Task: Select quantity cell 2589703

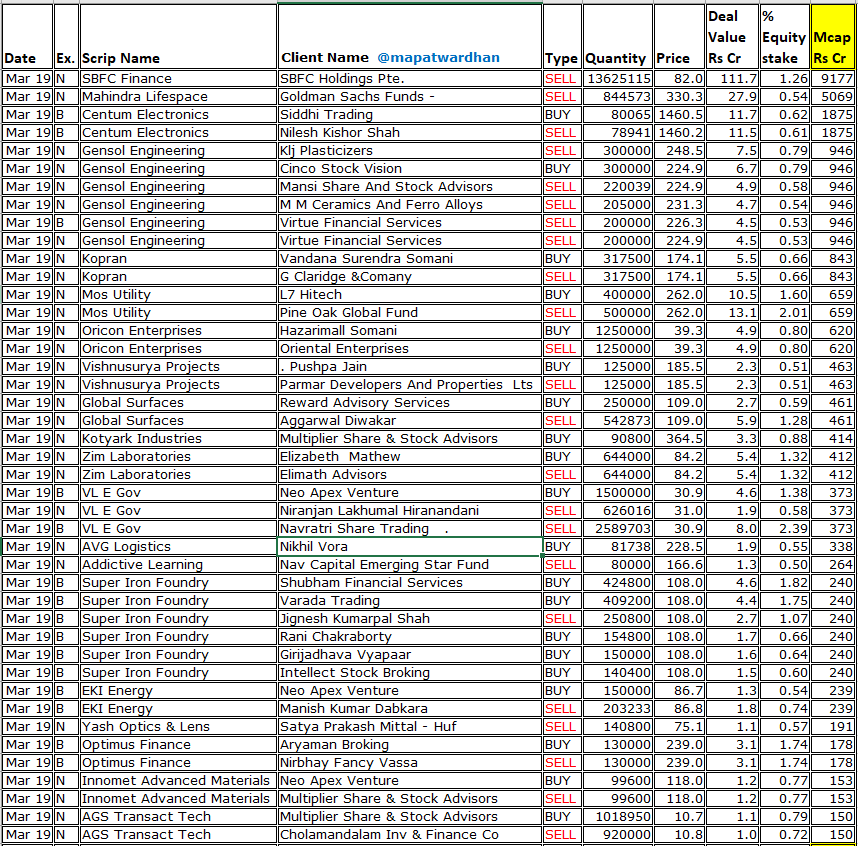Action: (618, 529)
